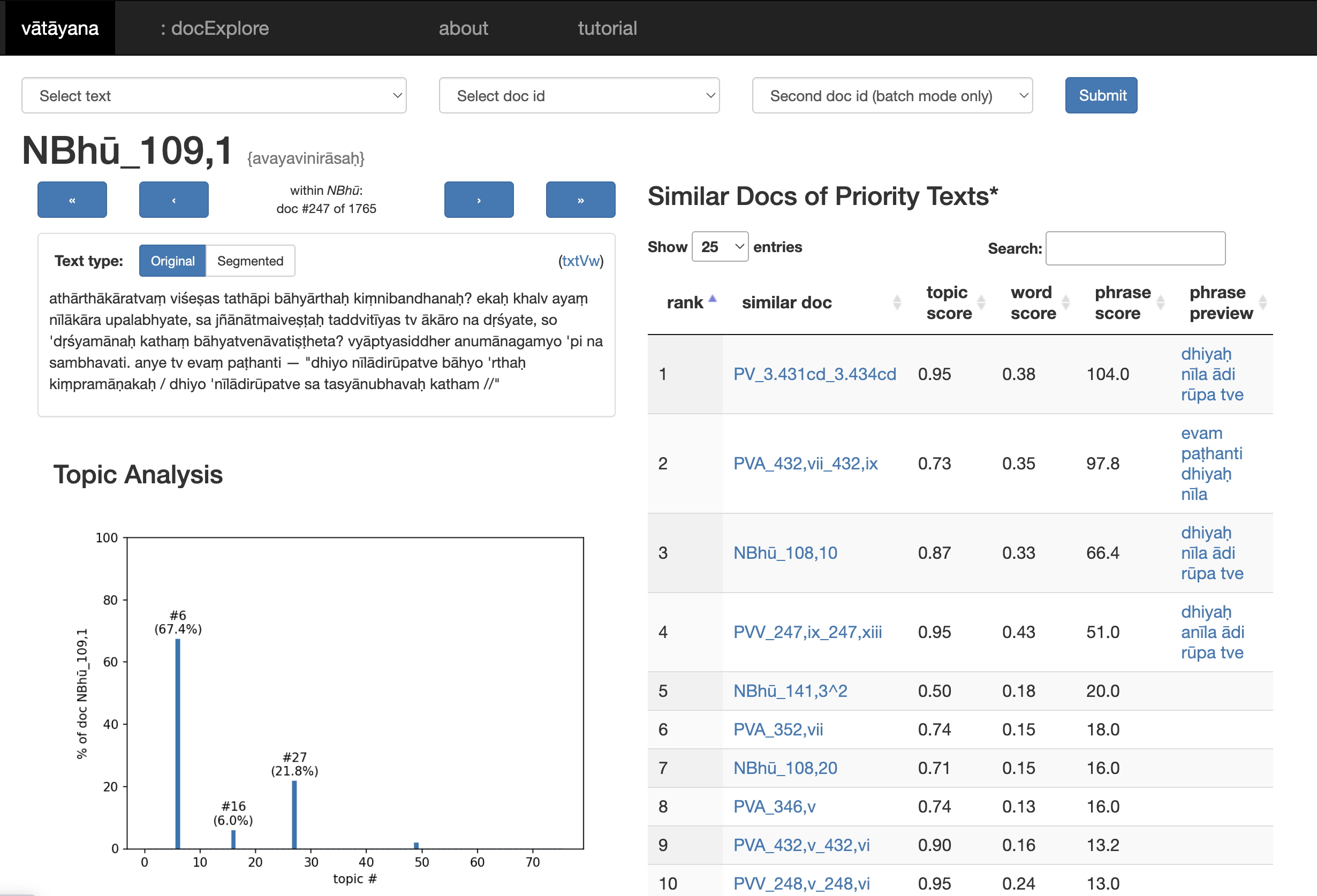Sort by topic score column

pos(980,302)
